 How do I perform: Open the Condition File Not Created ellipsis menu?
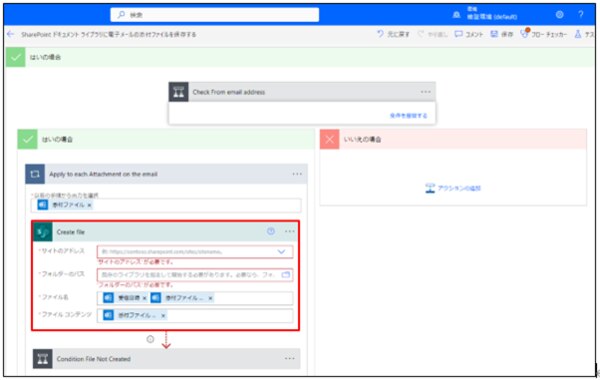point(290,359)
